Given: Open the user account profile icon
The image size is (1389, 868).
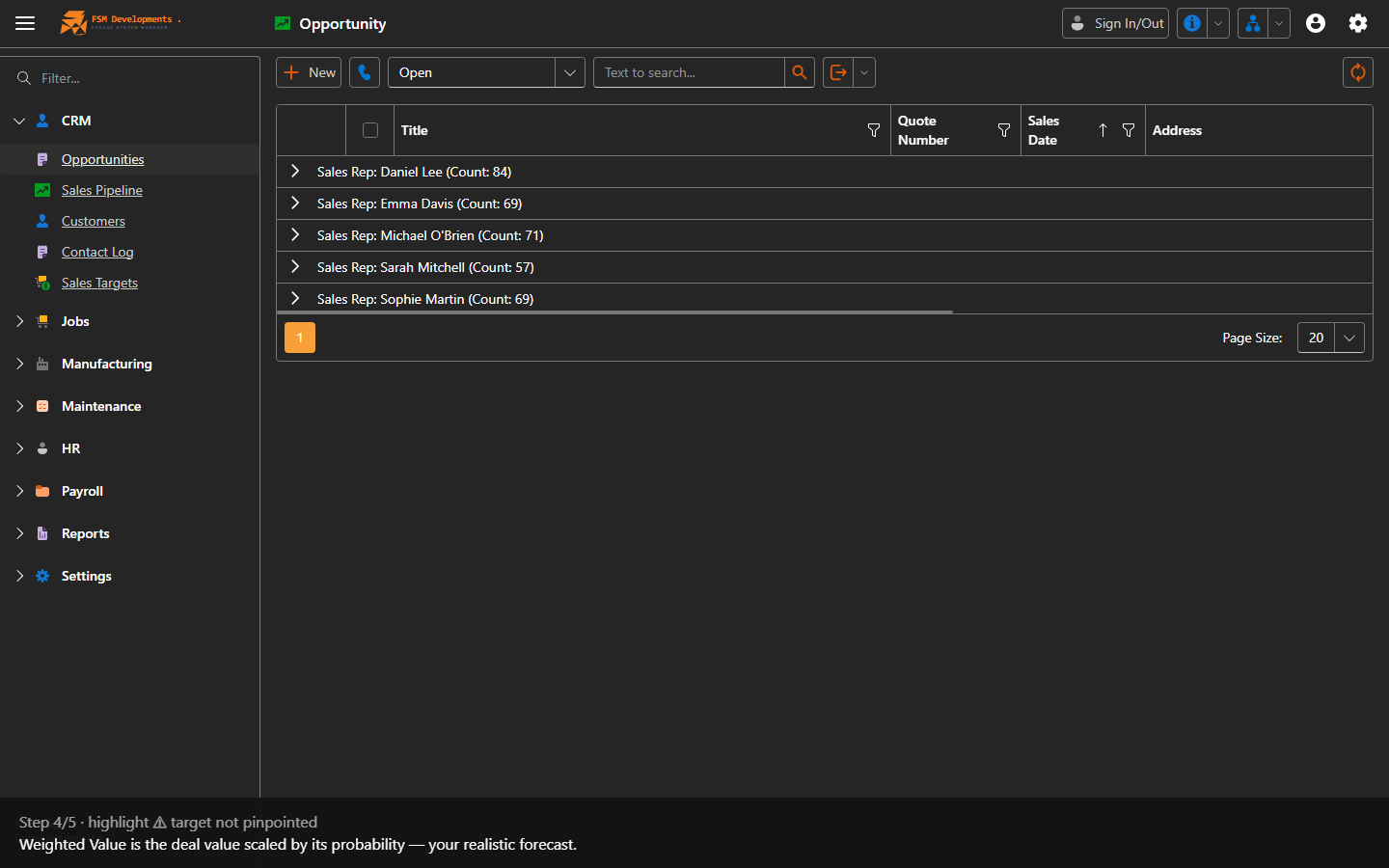Looking at the screenshot, I should coord(1316,23).
